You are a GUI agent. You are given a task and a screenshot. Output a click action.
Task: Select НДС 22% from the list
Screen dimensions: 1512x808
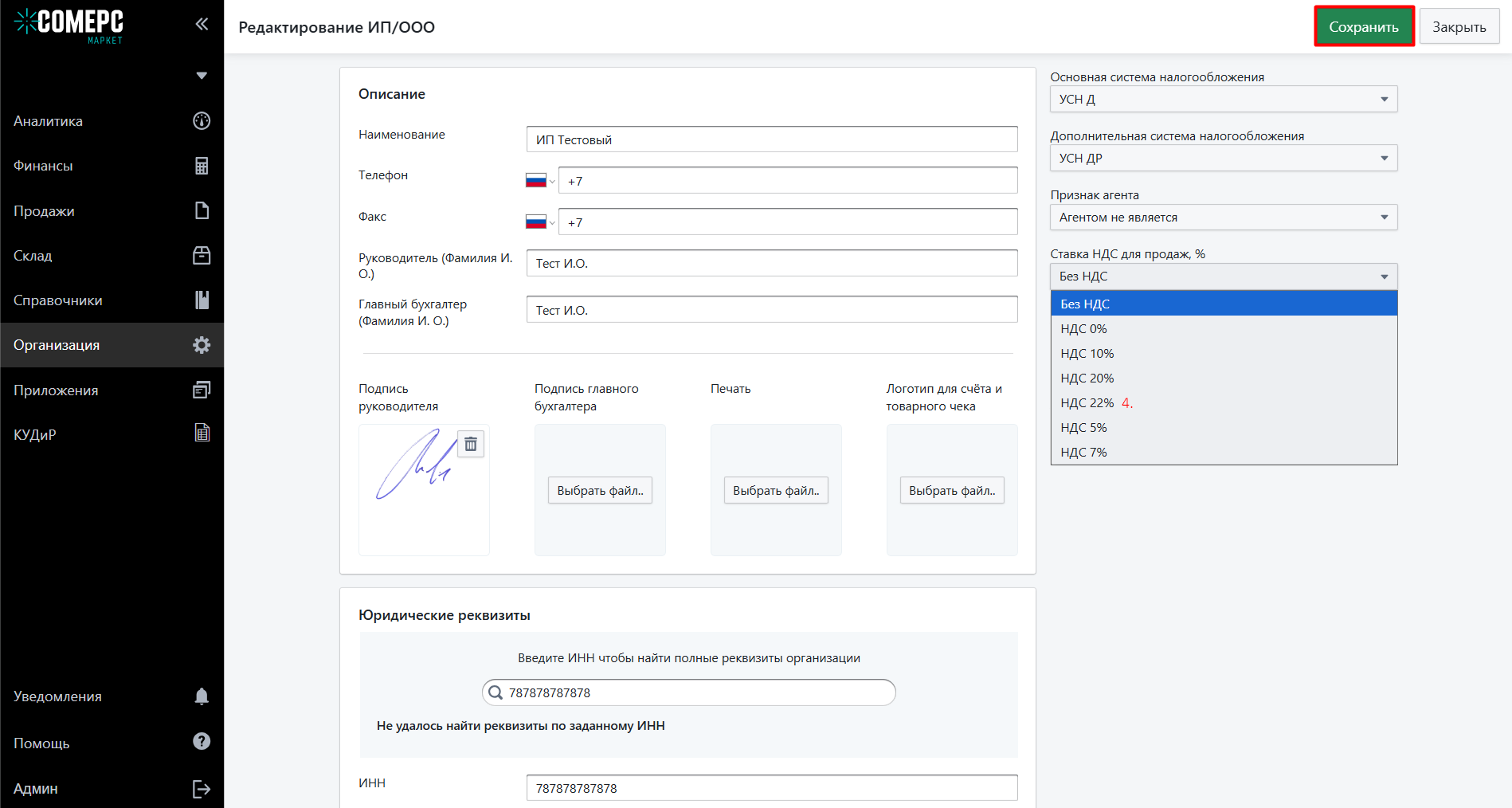tap(1087, 403)
